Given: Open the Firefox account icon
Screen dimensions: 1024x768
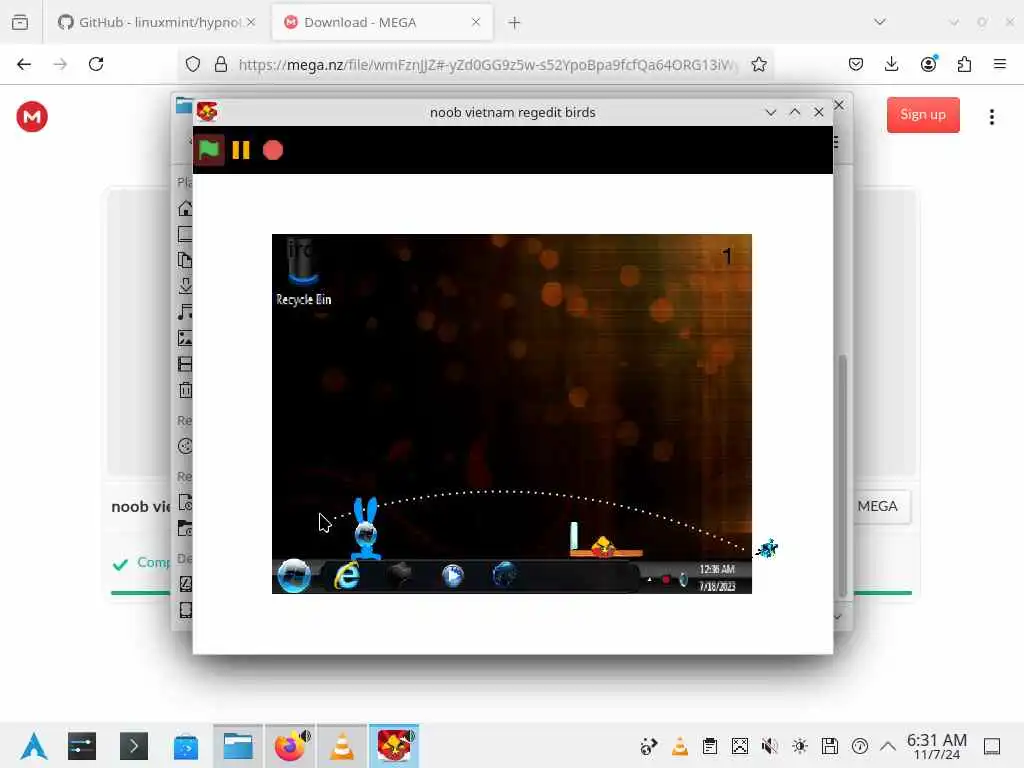Looking at the screenshot, I should click(928, 64).
